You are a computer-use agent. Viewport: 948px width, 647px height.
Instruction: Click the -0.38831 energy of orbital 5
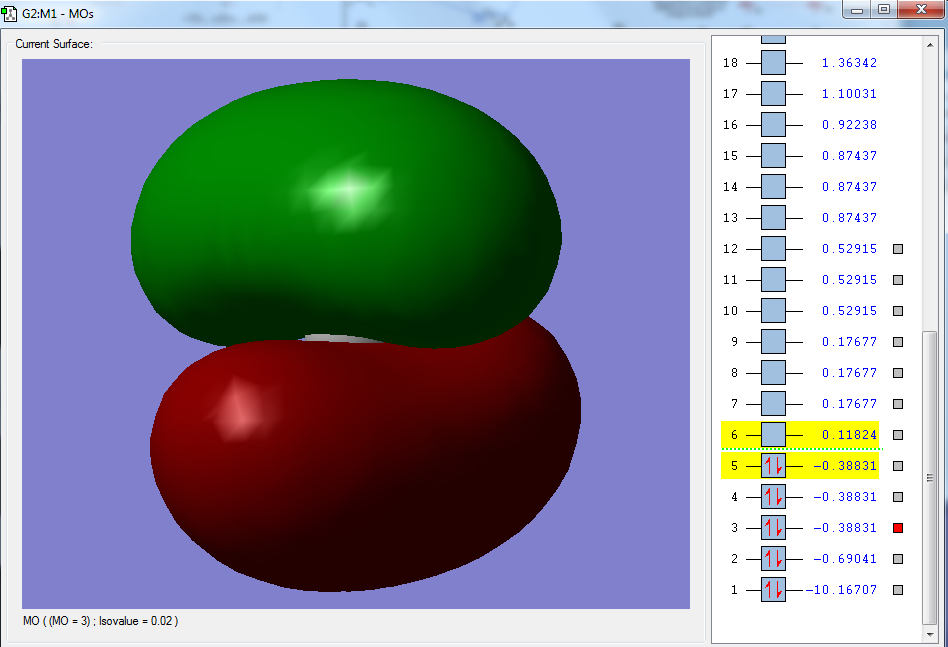[x=845, y=466]
